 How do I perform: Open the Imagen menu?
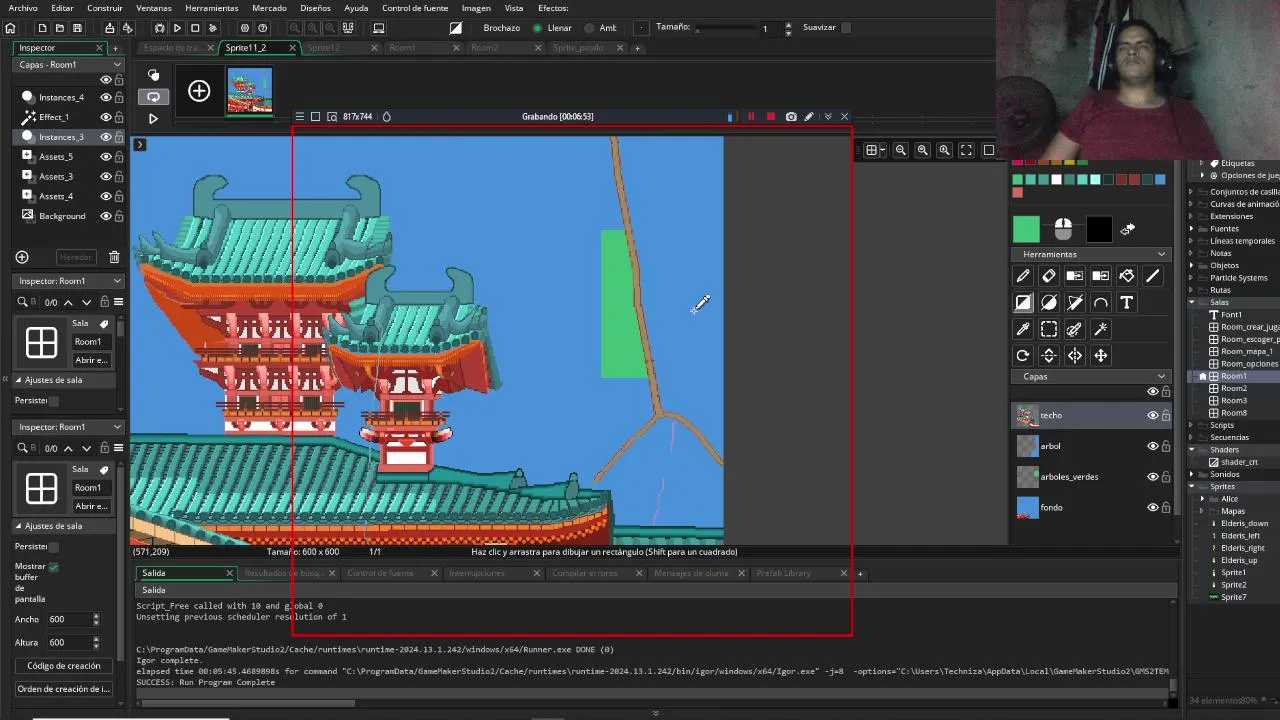476,8
